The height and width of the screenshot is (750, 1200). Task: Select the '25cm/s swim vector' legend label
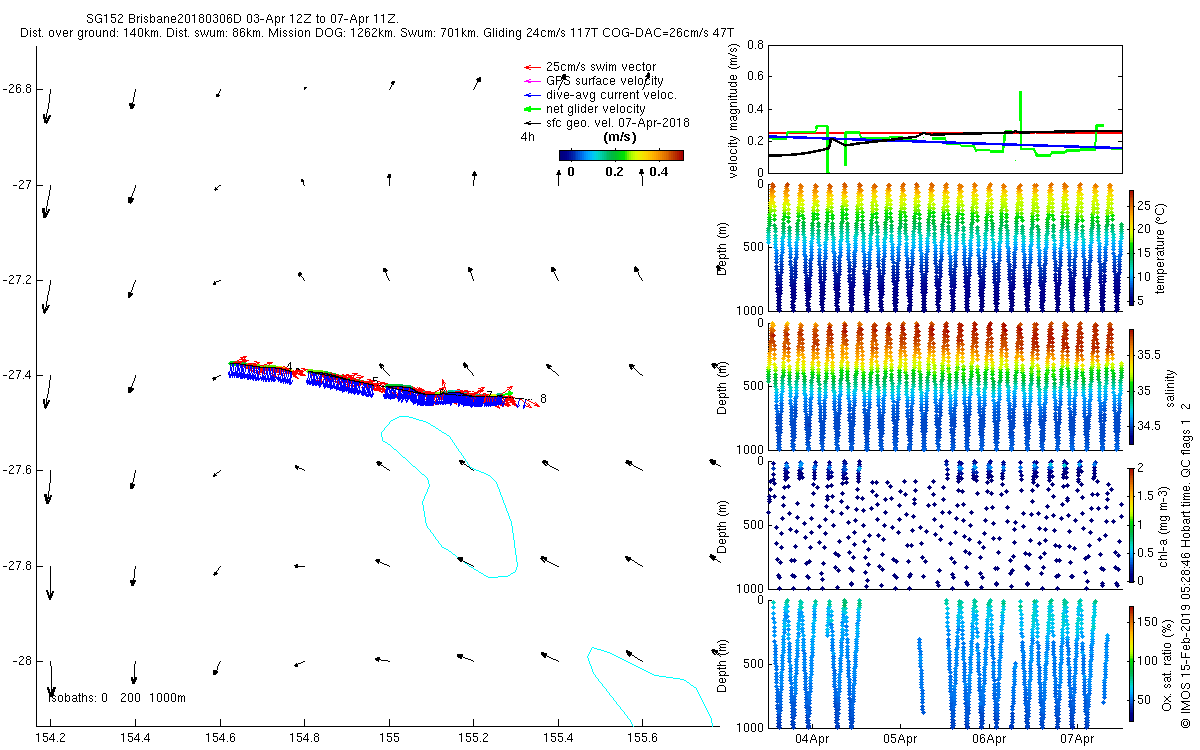pos(601,67)
